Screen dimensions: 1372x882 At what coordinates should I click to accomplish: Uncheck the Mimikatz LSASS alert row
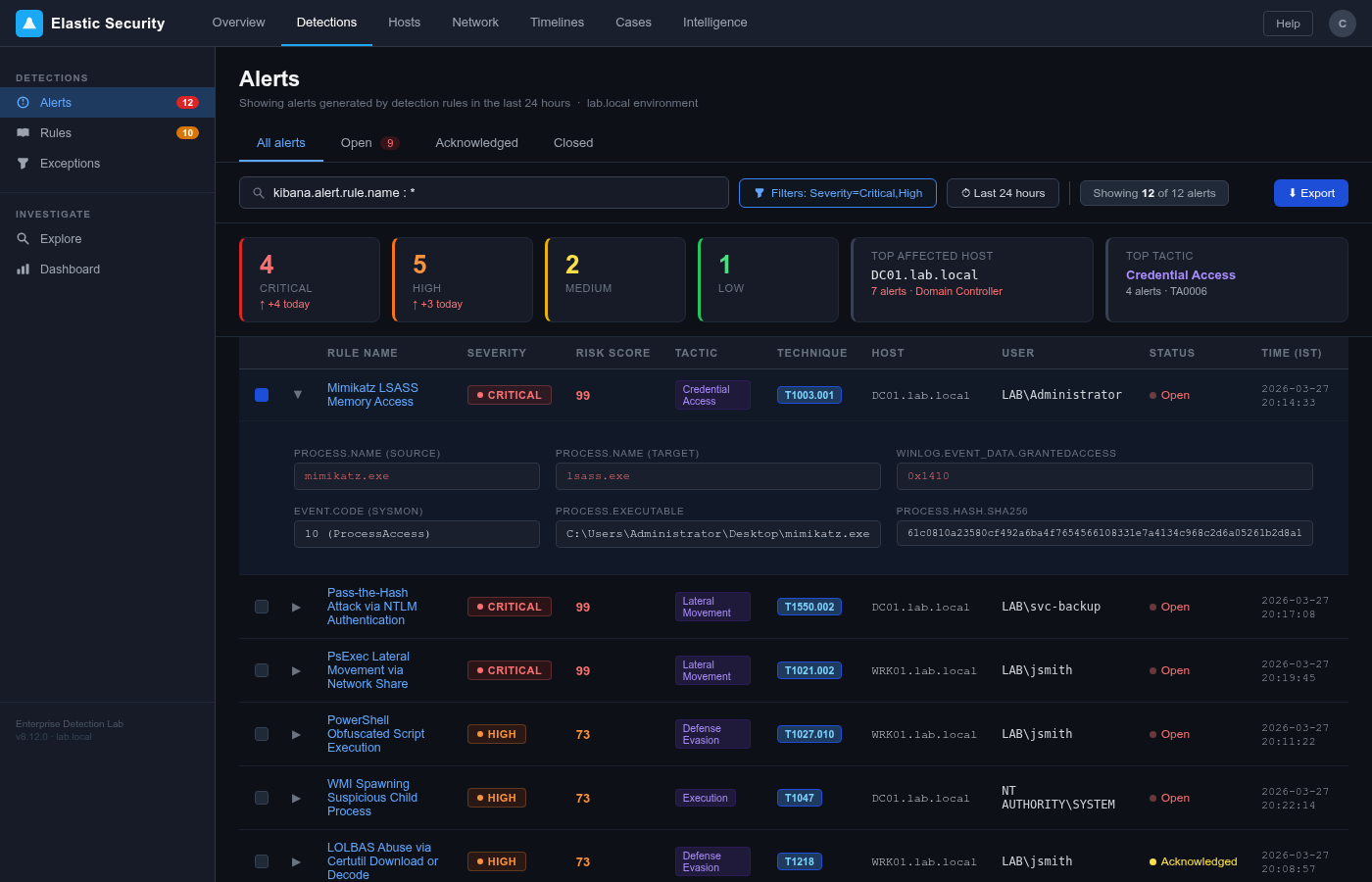[262, 394]
